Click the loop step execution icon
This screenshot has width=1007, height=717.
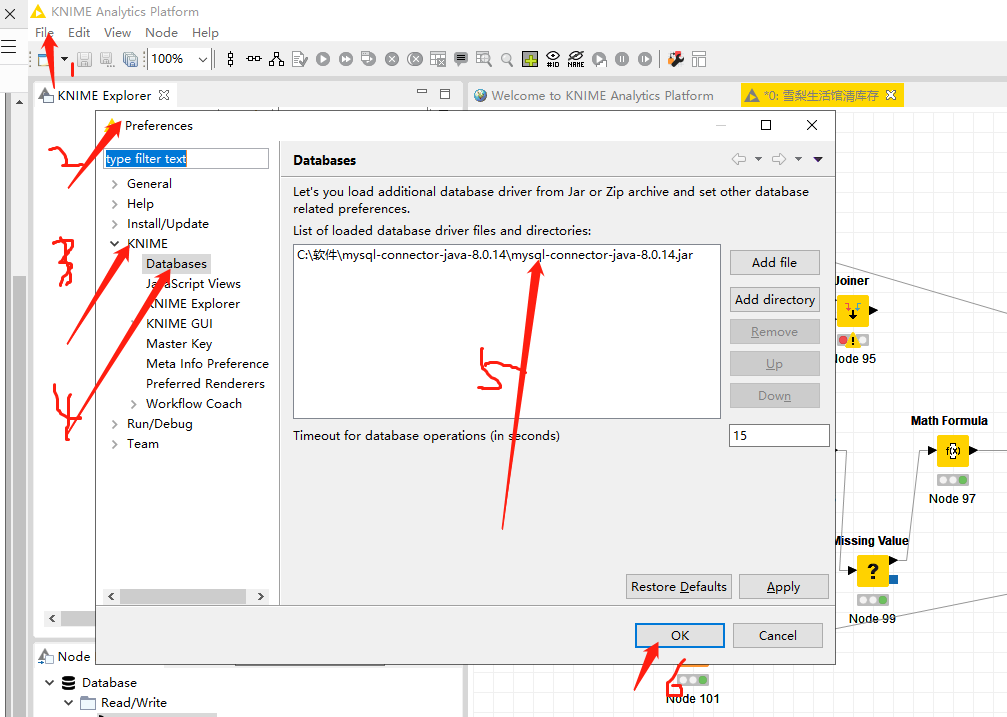[x=599, y=60]
